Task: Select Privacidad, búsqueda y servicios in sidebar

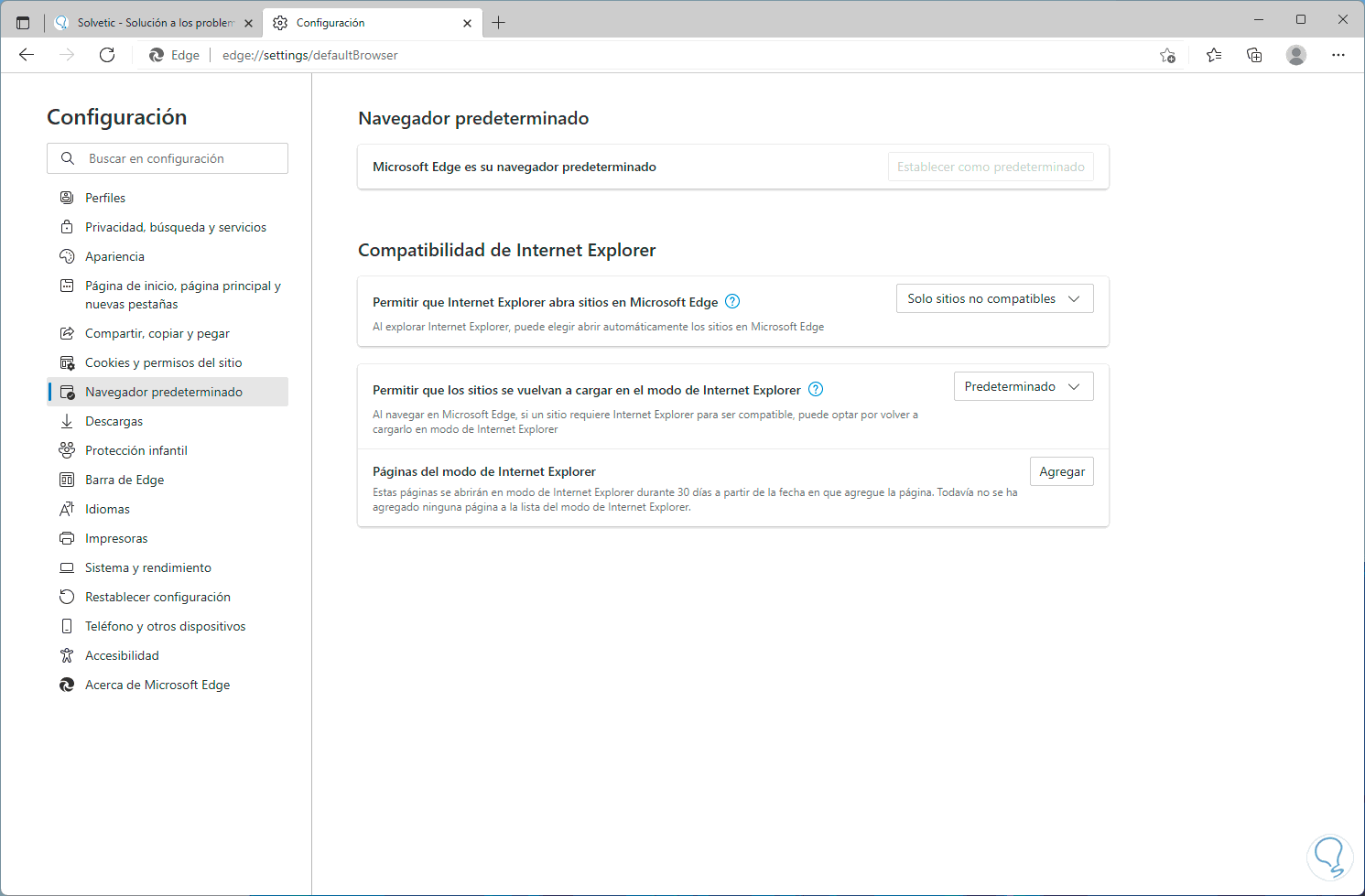Action: click(x=176, y=227)
